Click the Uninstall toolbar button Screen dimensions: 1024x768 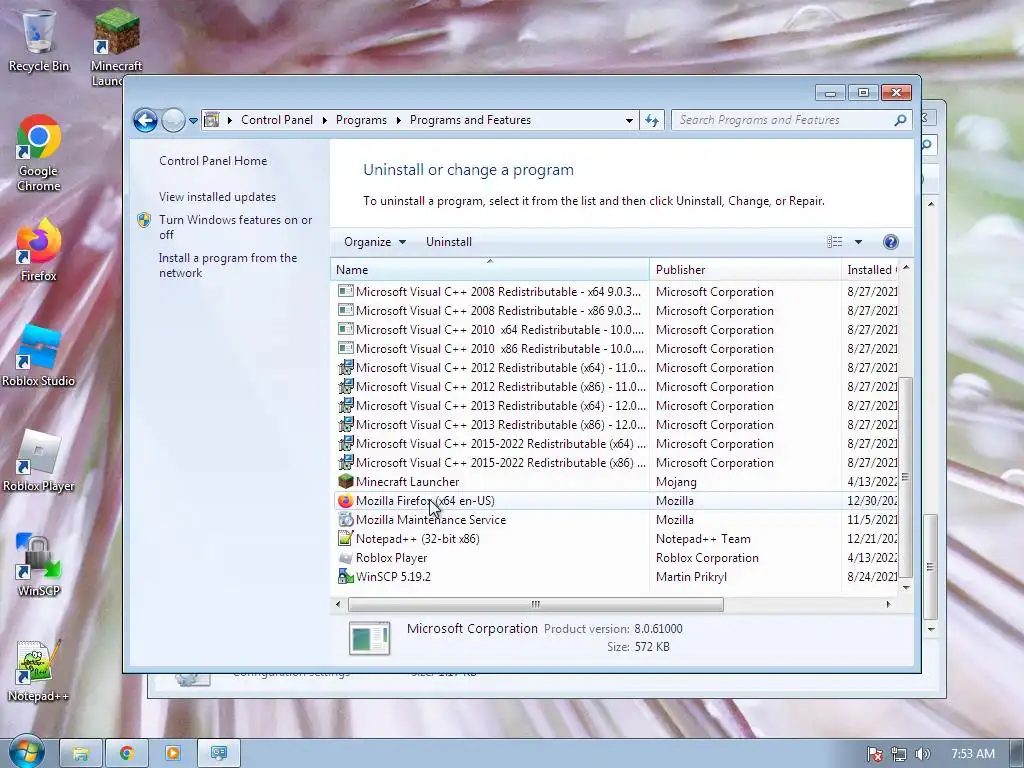[x=449, y=242]
